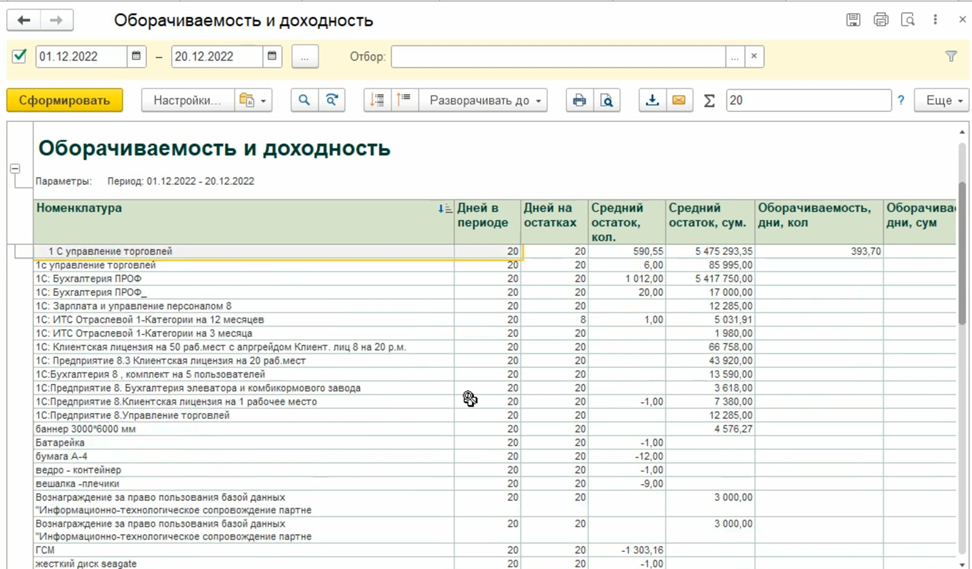Send report by email envelope icon
972x569 pixels.
pyautogui.click(x=679, y=100)
